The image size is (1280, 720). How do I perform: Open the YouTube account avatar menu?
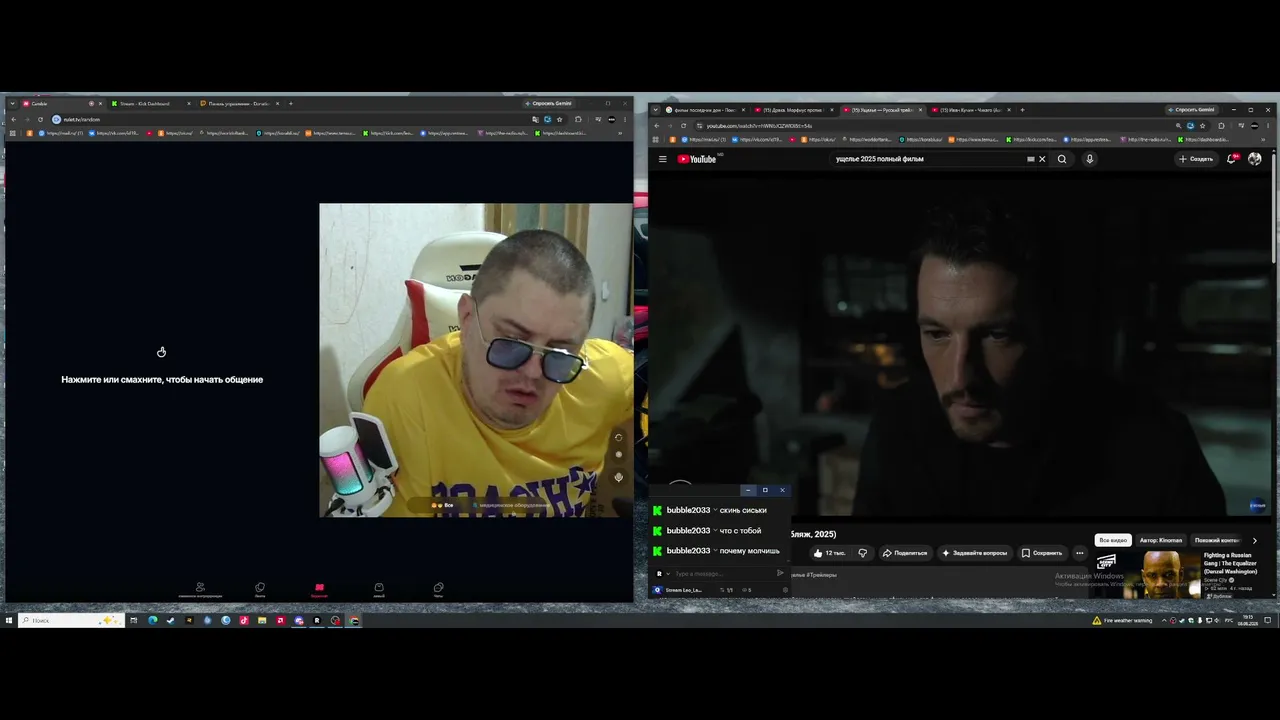click(x=1255, y=159)
